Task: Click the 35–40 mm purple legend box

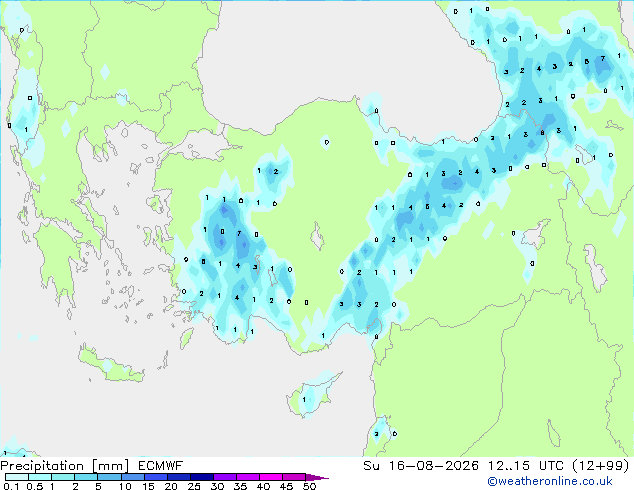Action: [x=247, y=477]
